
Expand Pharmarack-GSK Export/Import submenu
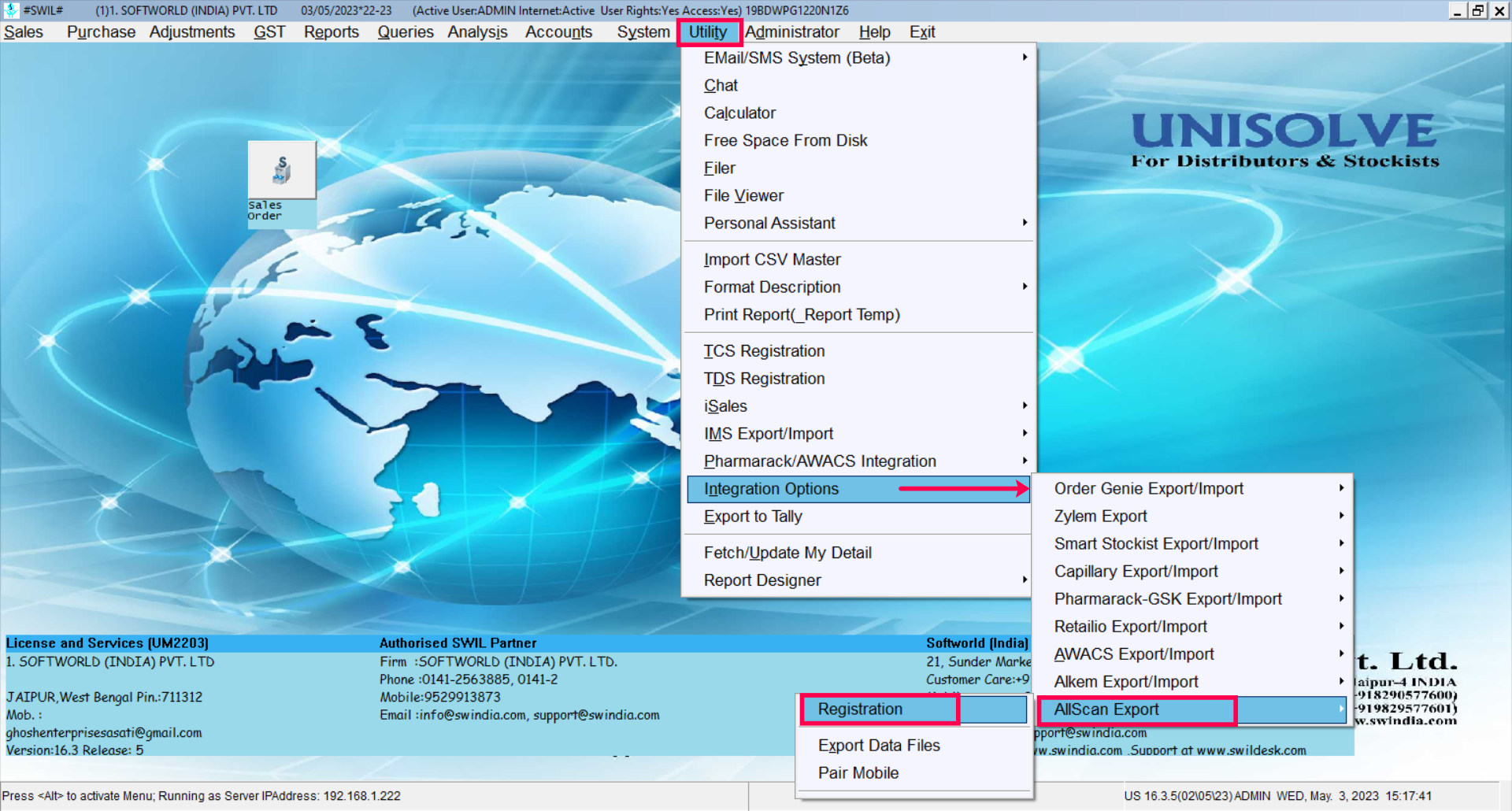point(1193,599)
